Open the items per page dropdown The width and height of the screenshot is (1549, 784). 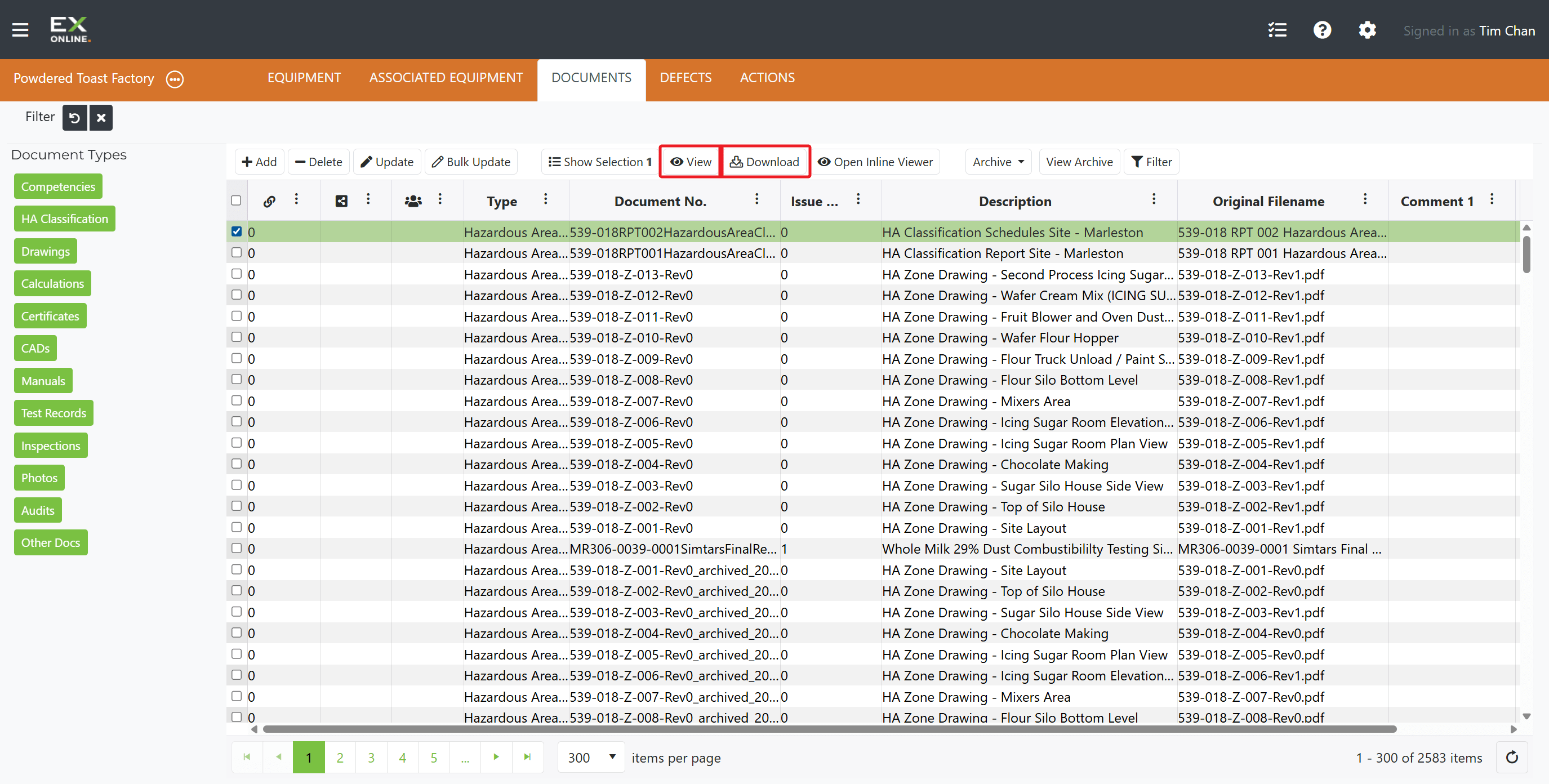coord(591,758)
